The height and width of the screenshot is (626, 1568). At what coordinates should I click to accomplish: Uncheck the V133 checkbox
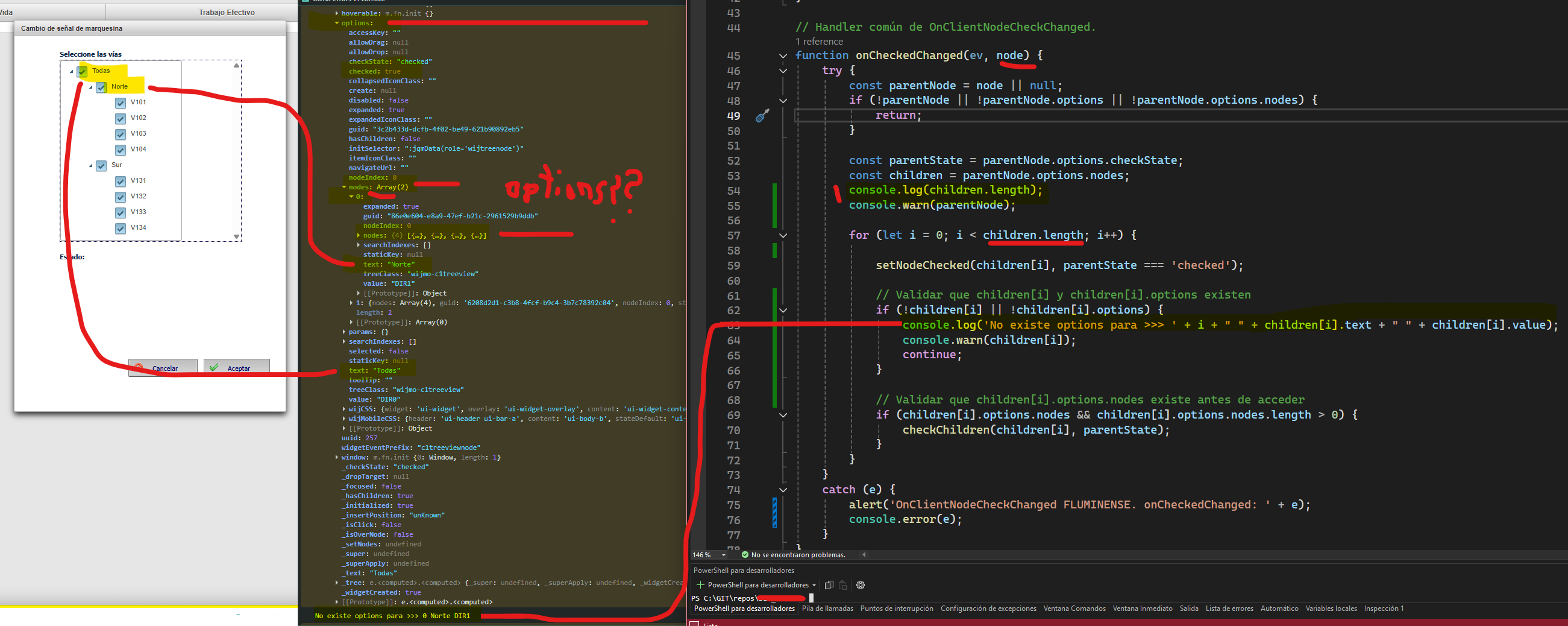(x=121, y=212)
